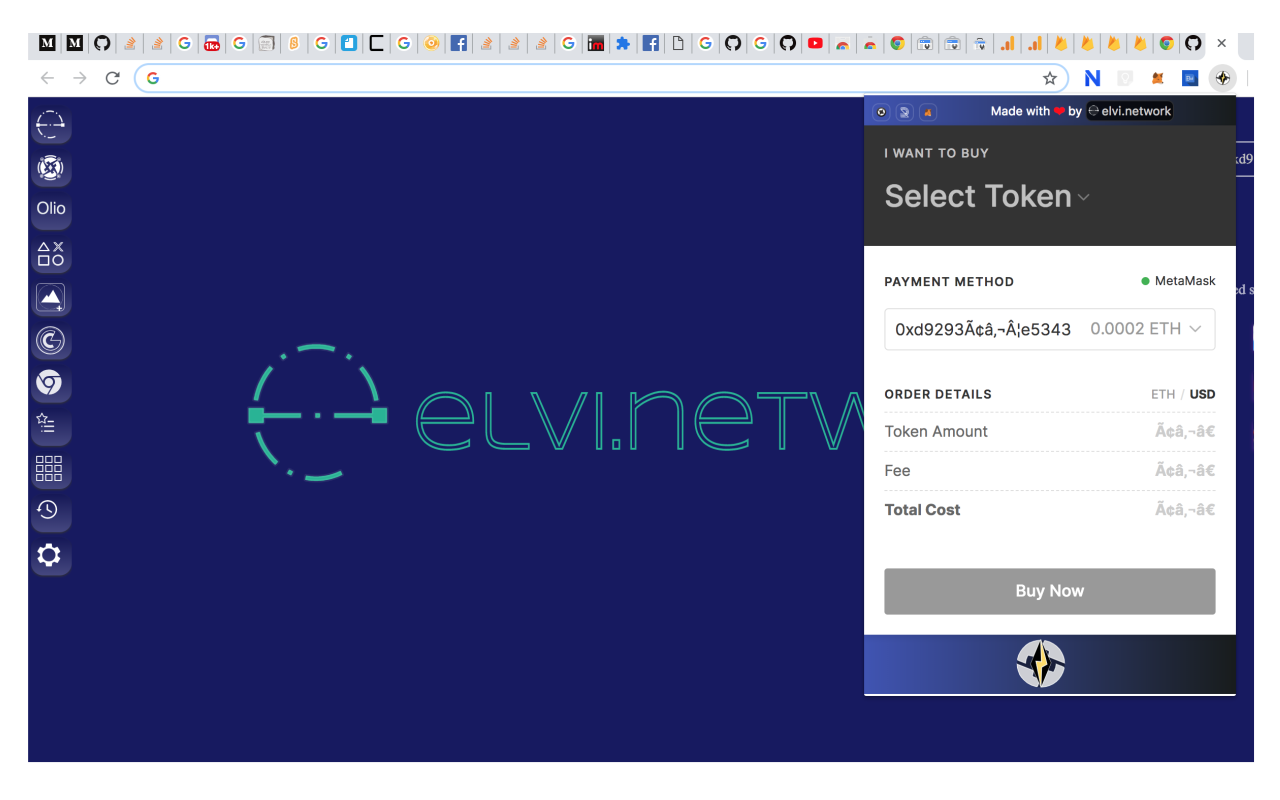The image size is (1280, 800).
Task: Open the Chrome logo sidebar icon
Action: pyautogui.click(x=50, y=383)
